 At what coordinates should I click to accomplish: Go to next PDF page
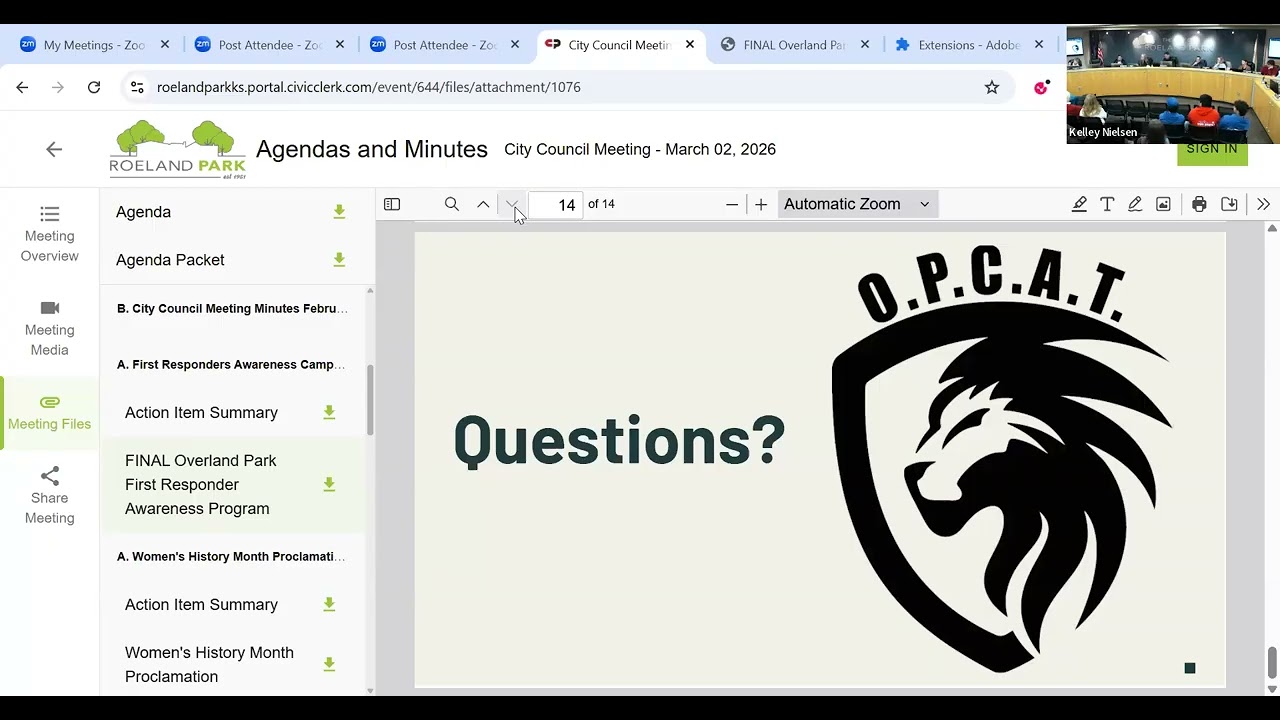512,204
